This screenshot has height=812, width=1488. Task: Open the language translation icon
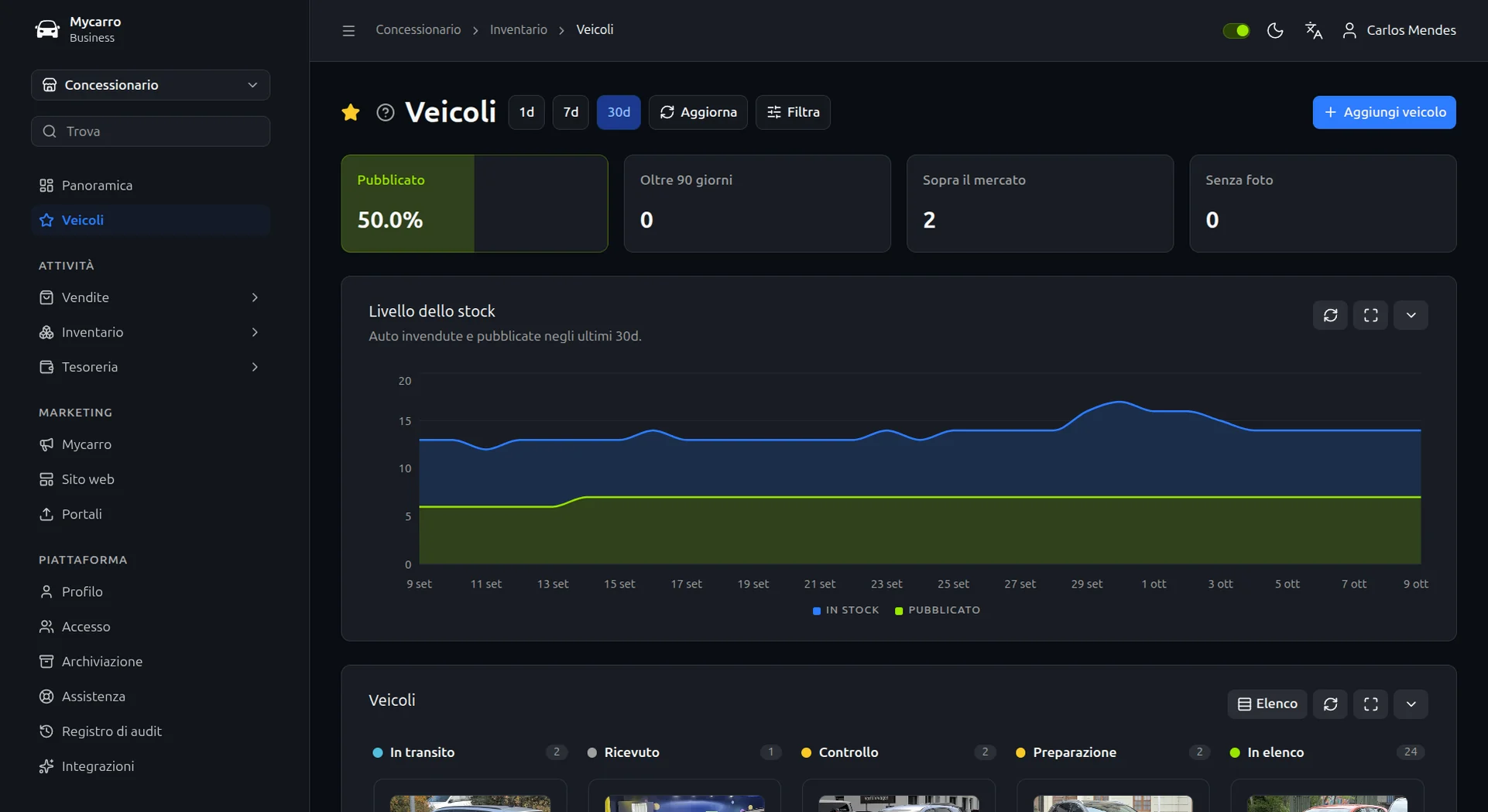coord(1313,30)
